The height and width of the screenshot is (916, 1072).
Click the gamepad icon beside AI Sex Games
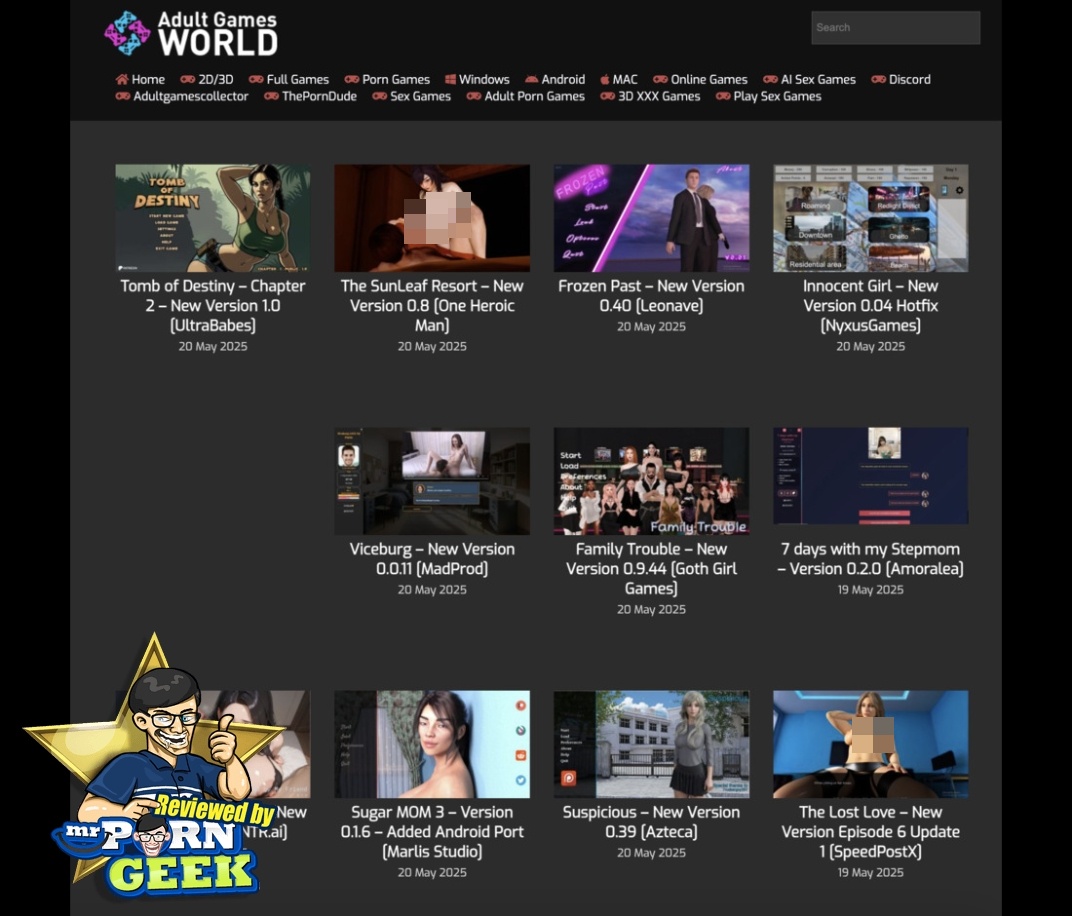(x=770, y=79)
